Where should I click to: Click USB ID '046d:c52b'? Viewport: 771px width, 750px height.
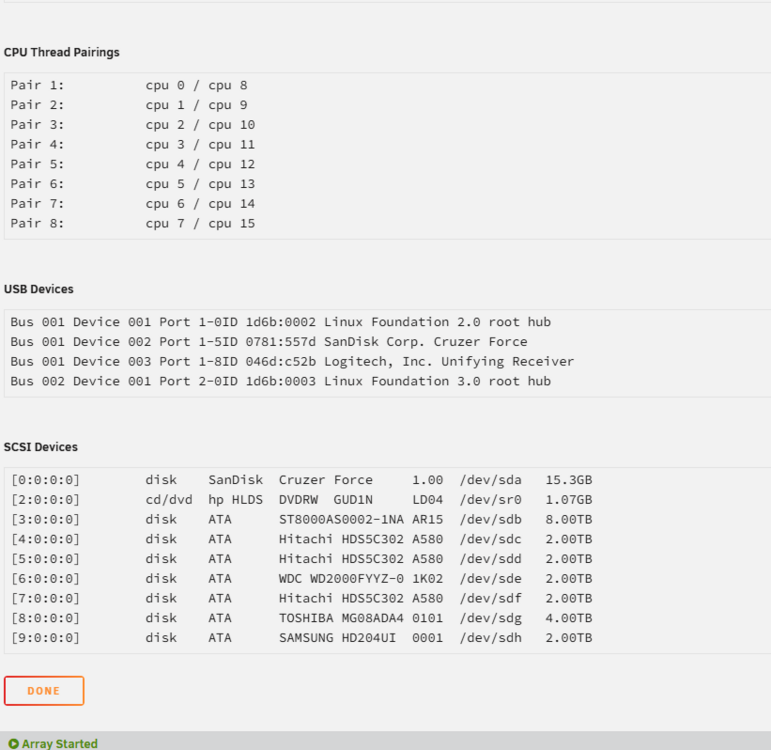(281, 361)
